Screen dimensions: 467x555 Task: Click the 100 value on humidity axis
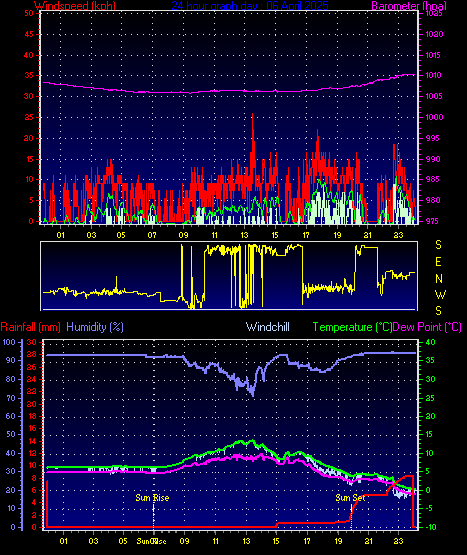click(9, 342)
